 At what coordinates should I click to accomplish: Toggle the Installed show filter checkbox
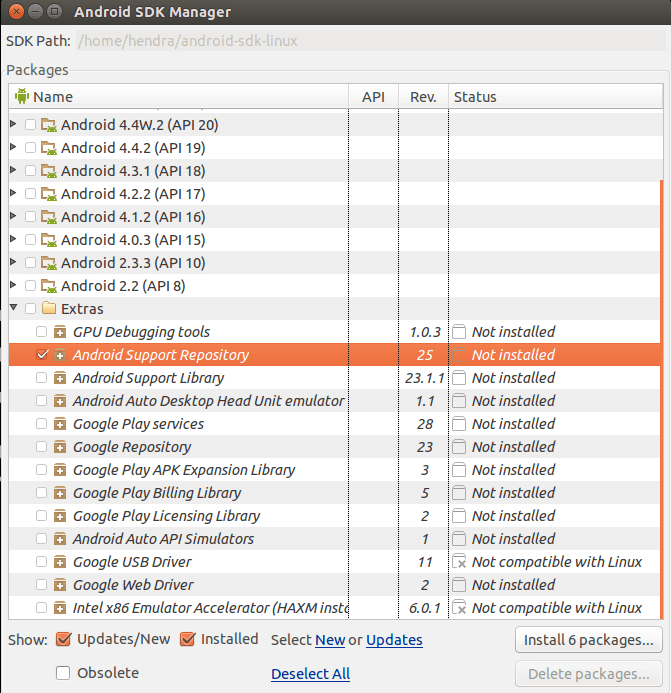[x=187, y=639]
